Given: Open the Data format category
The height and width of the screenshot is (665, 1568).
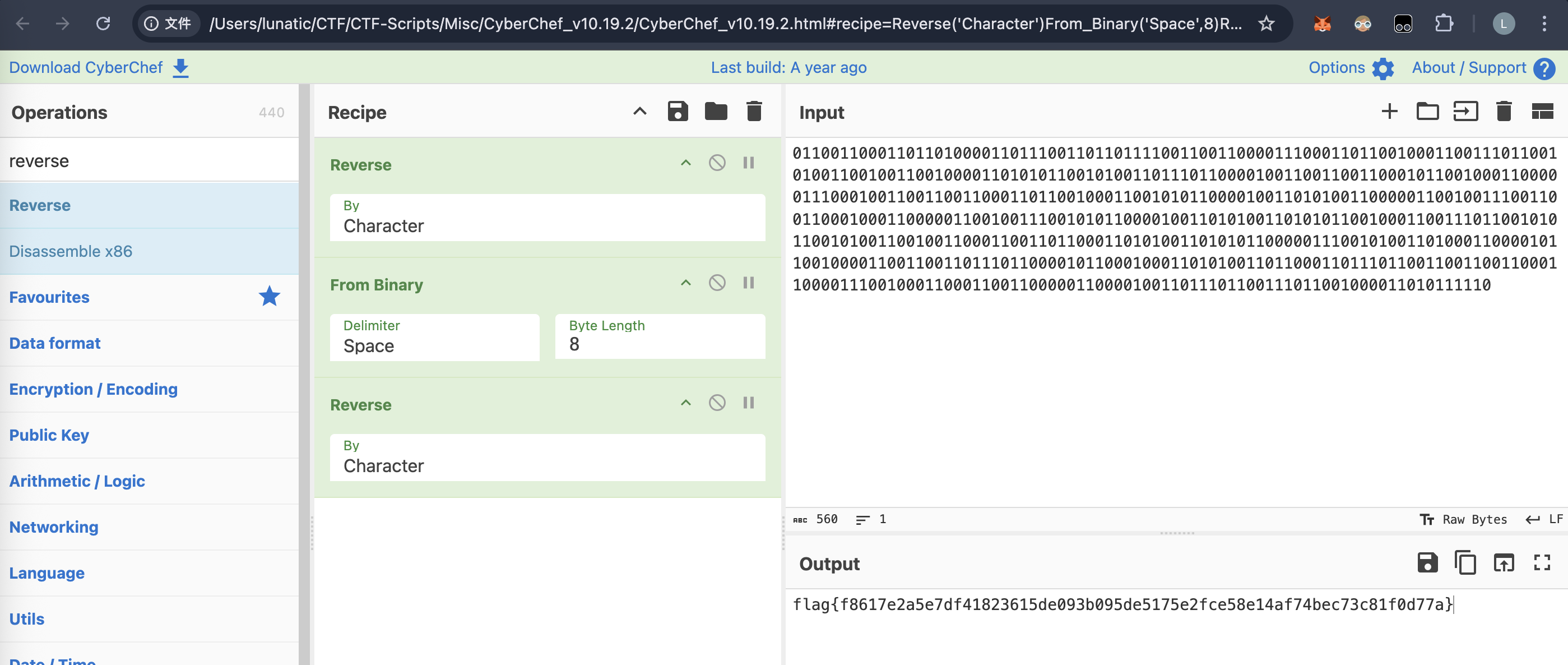Looking at the screenshot, I should pyautogui.click(x=55, y=343).
